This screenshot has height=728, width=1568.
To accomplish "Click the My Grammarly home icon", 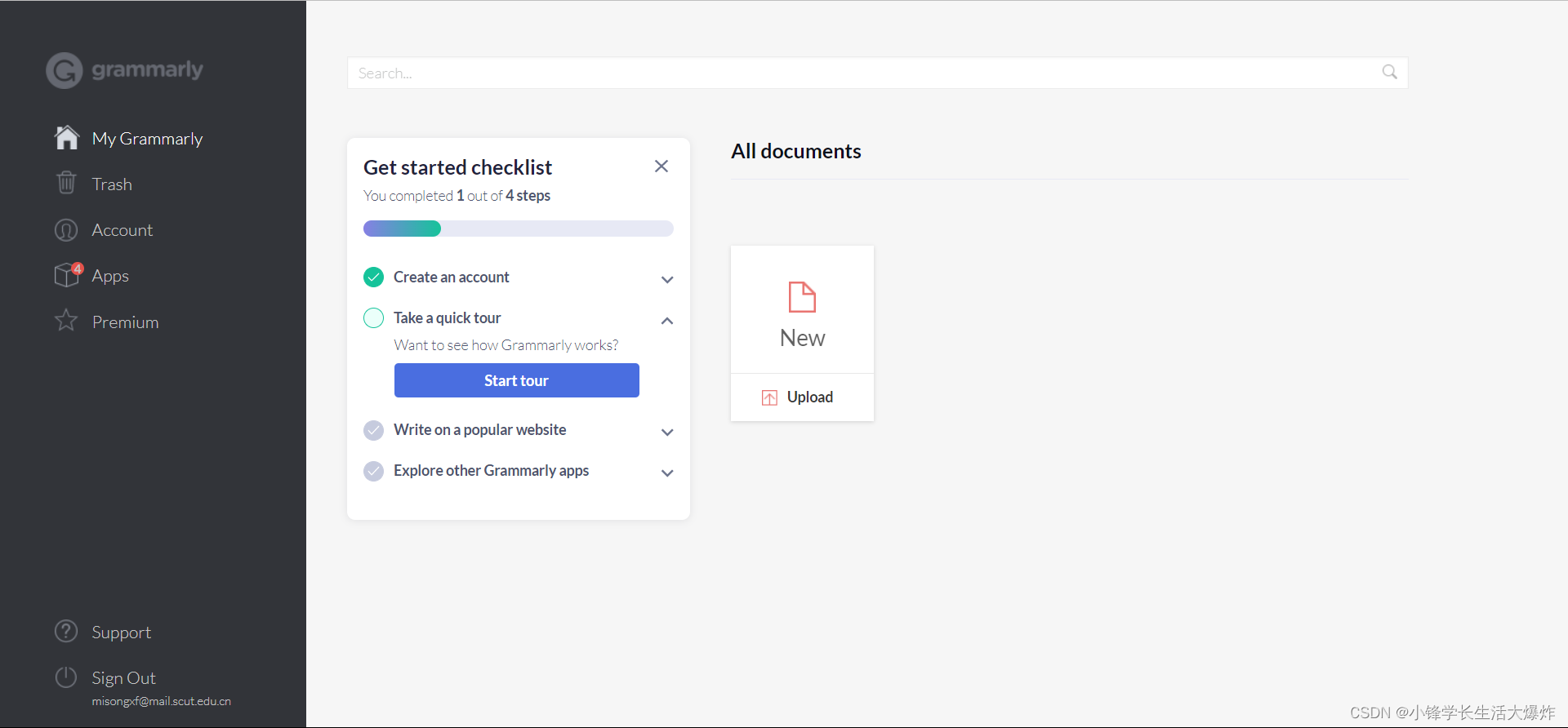I will [x=67, y=138].
